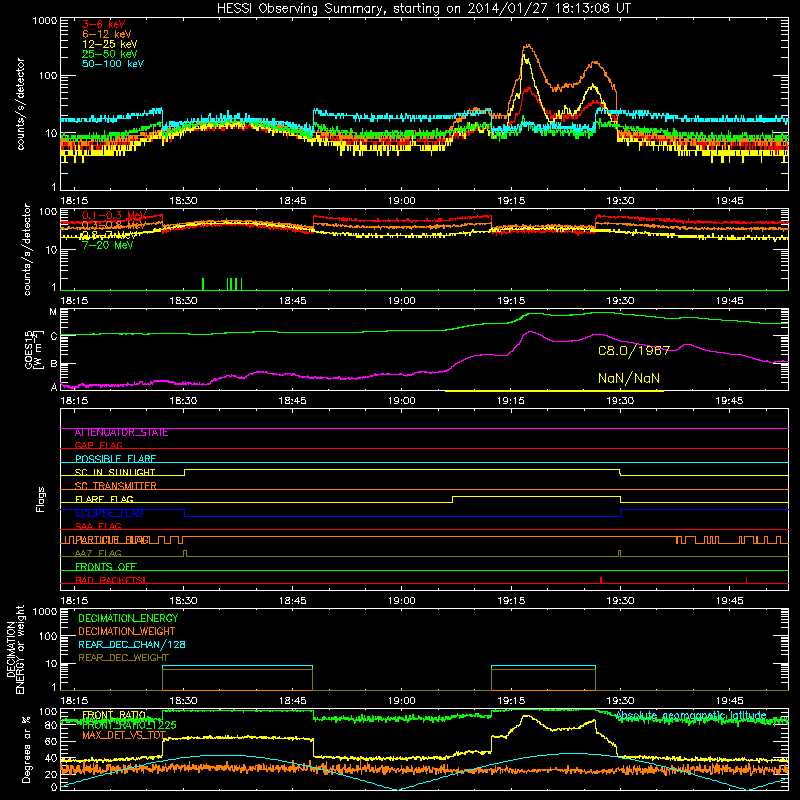This screenshot has height=800, width=800.
Task: Select the Absolute geomagnetic latitude label
Action: tap(691, 716)
